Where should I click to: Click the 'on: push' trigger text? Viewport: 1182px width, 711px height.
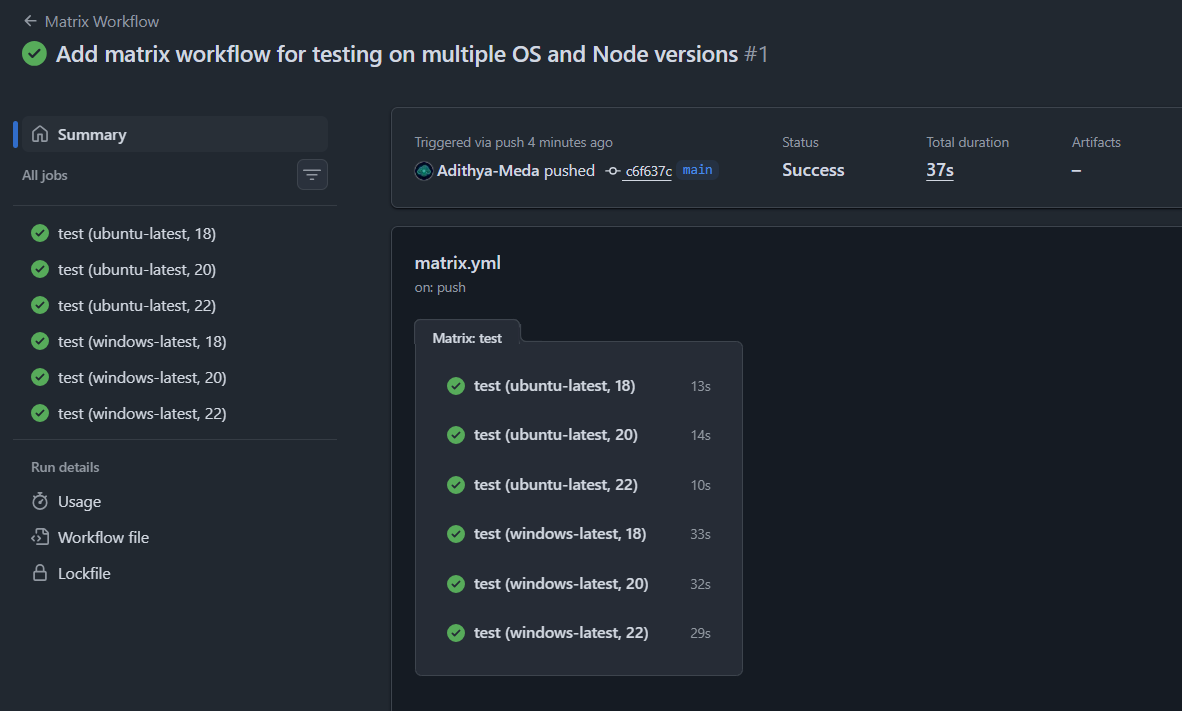coord(440,287)
